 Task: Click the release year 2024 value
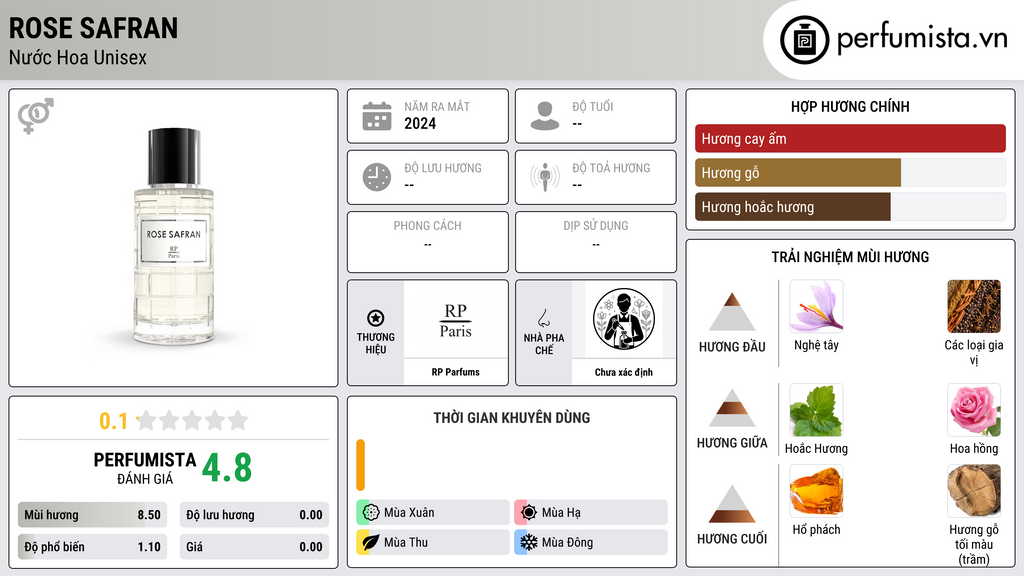[x=420, y=123]
